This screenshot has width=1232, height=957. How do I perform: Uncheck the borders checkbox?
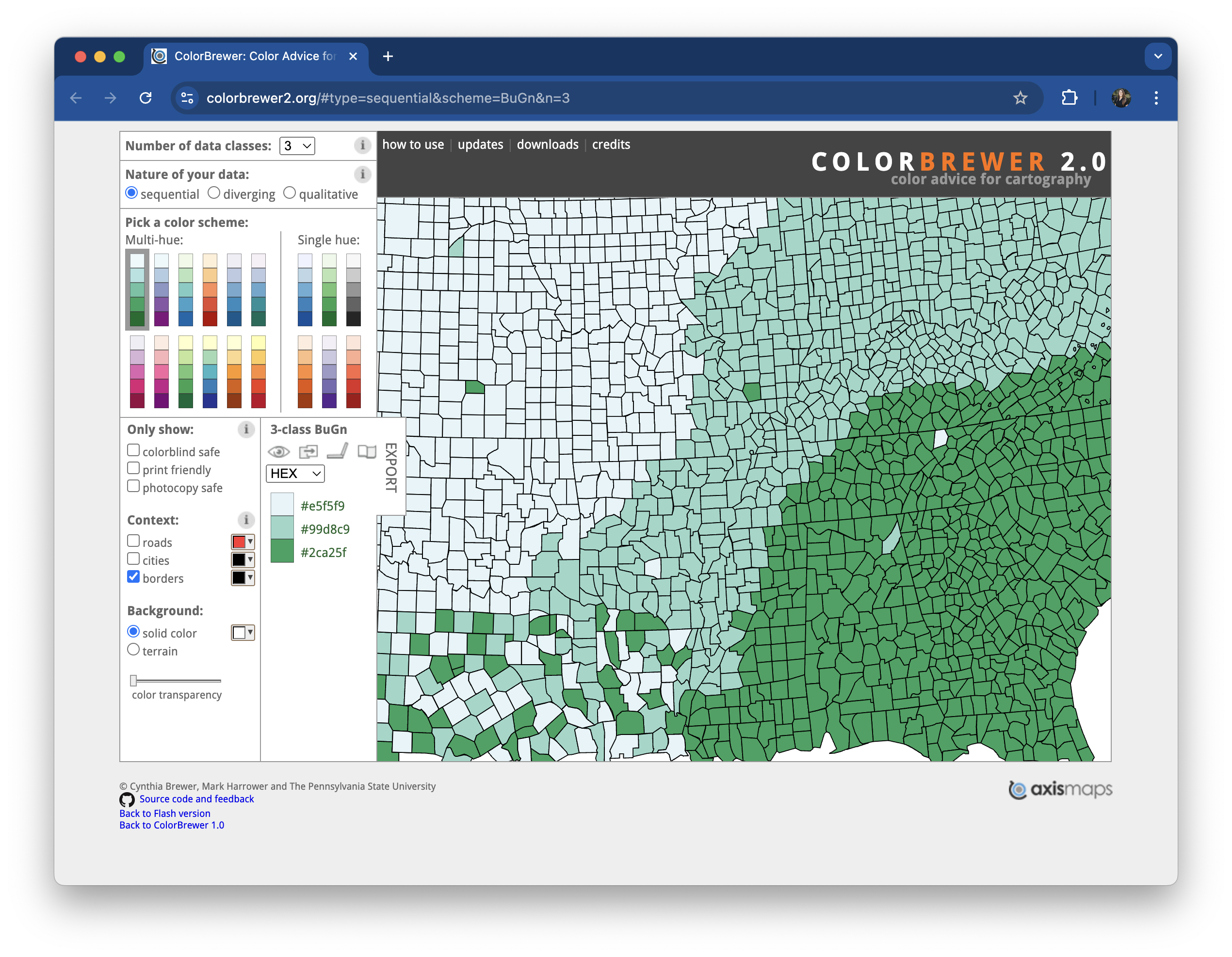134,577
